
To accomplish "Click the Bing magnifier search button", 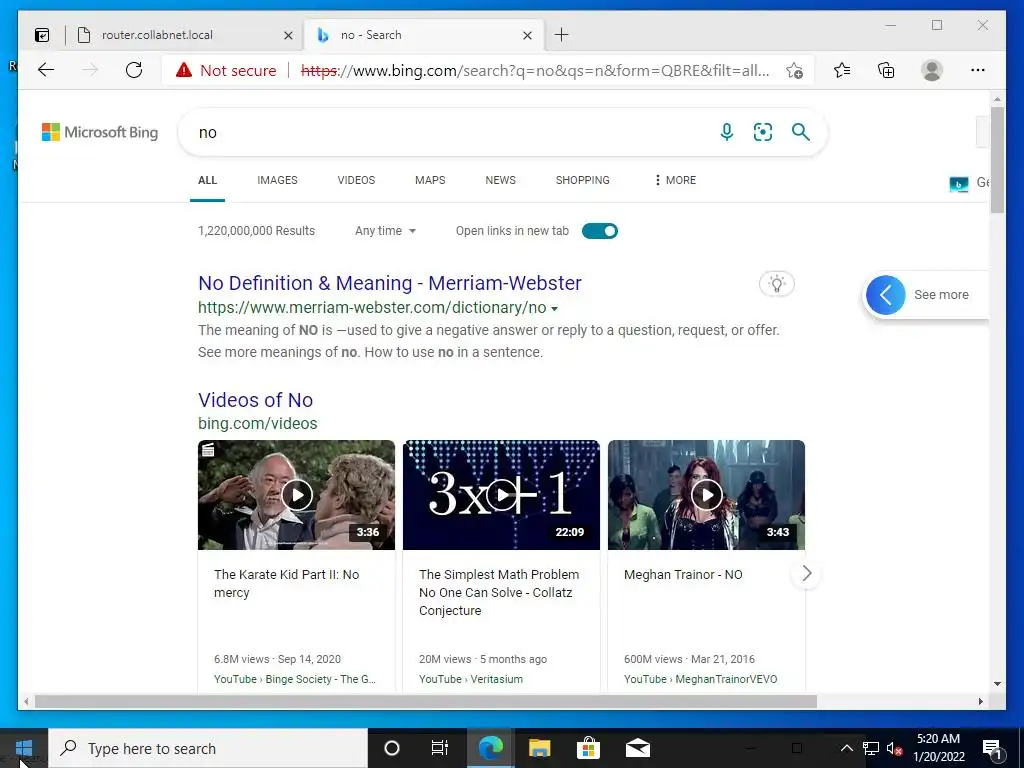I will pos(801,132).
